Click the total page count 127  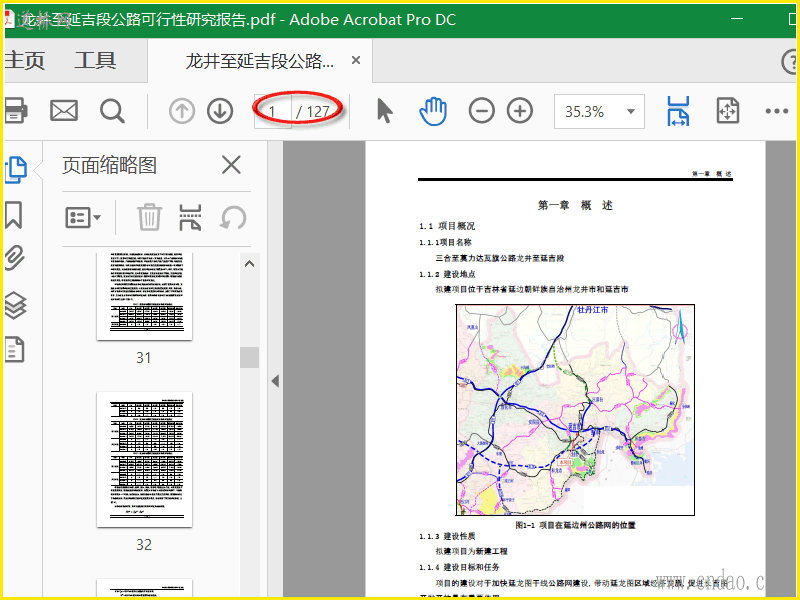coord(318,111)
